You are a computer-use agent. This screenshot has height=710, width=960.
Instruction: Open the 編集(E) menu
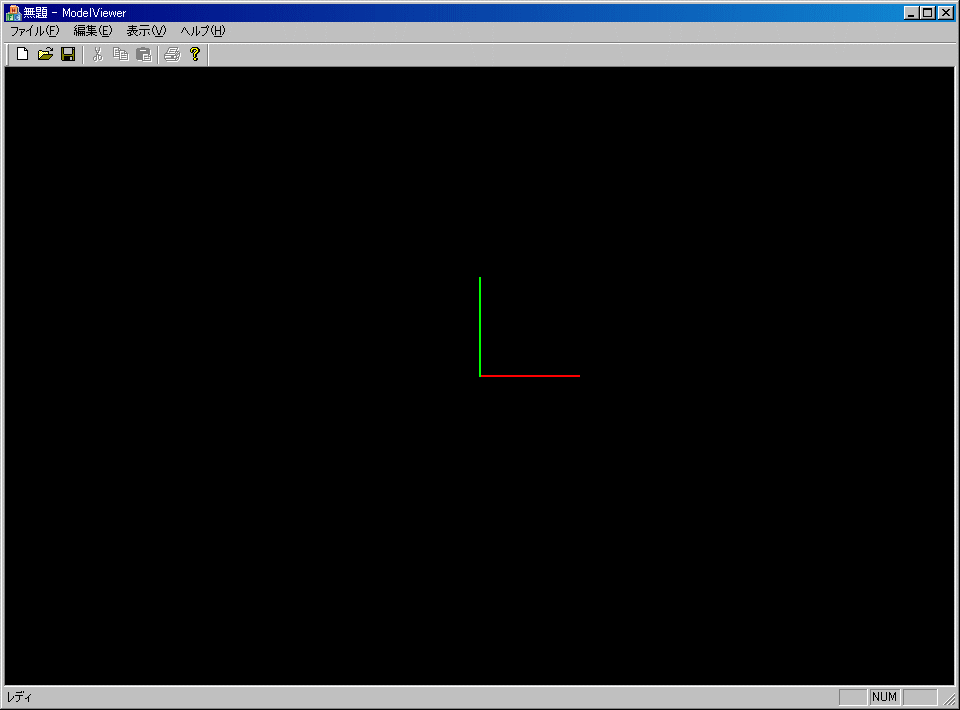[x=92, y=31]
